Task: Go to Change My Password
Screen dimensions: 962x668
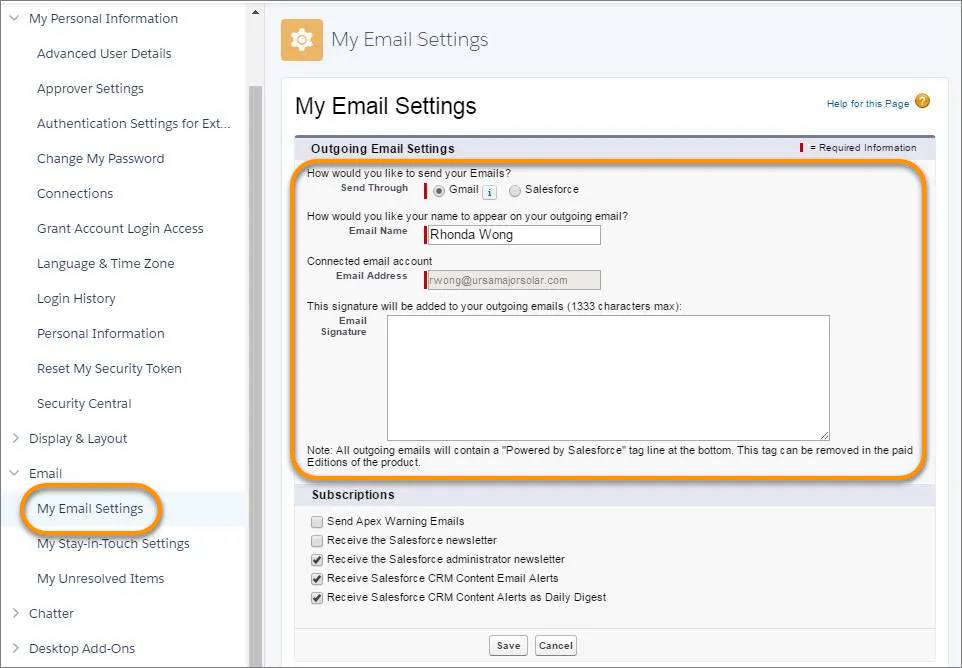Action: (x=101, y=158)
